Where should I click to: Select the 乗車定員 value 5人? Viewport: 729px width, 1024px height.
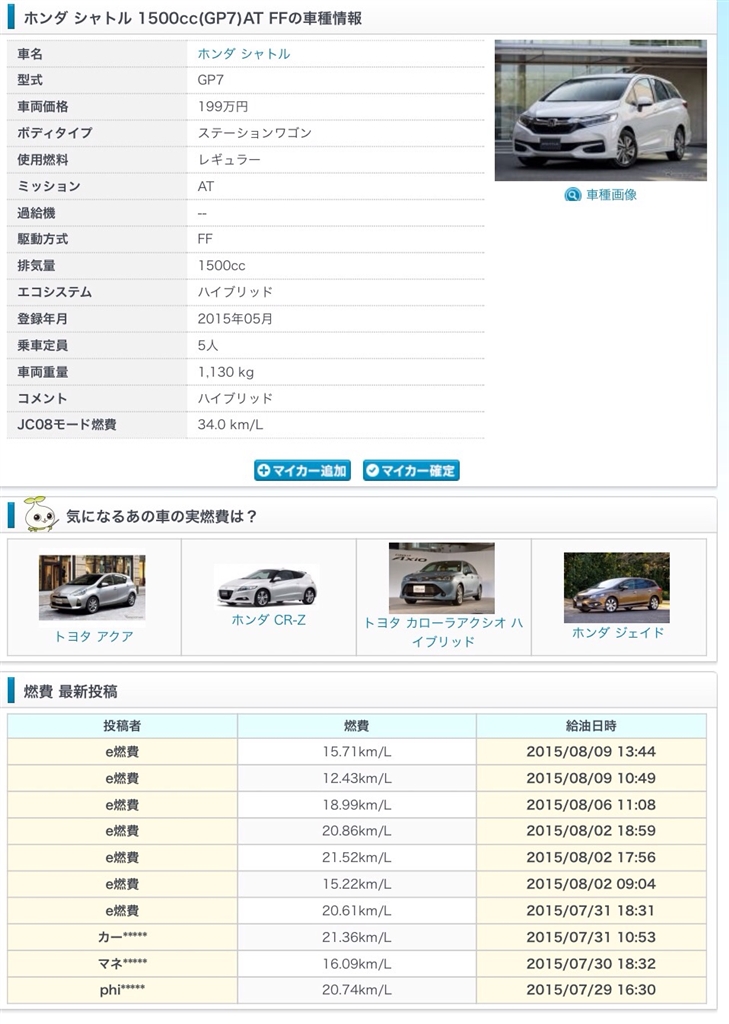point(208,345)
